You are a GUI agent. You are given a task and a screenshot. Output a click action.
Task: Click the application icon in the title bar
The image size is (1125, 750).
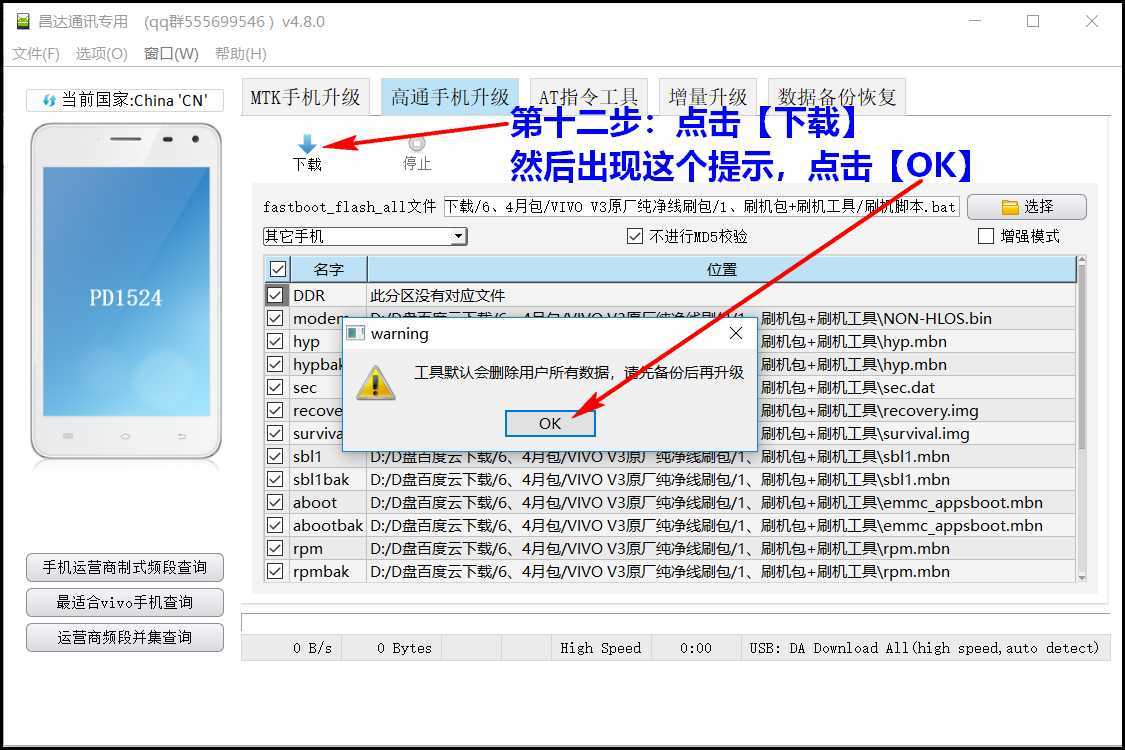[22, 20]
